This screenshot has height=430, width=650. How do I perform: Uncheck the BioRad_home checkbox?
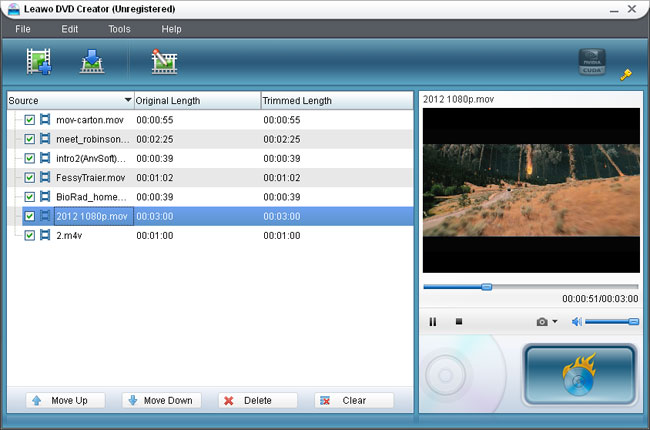tap(29, 197)
